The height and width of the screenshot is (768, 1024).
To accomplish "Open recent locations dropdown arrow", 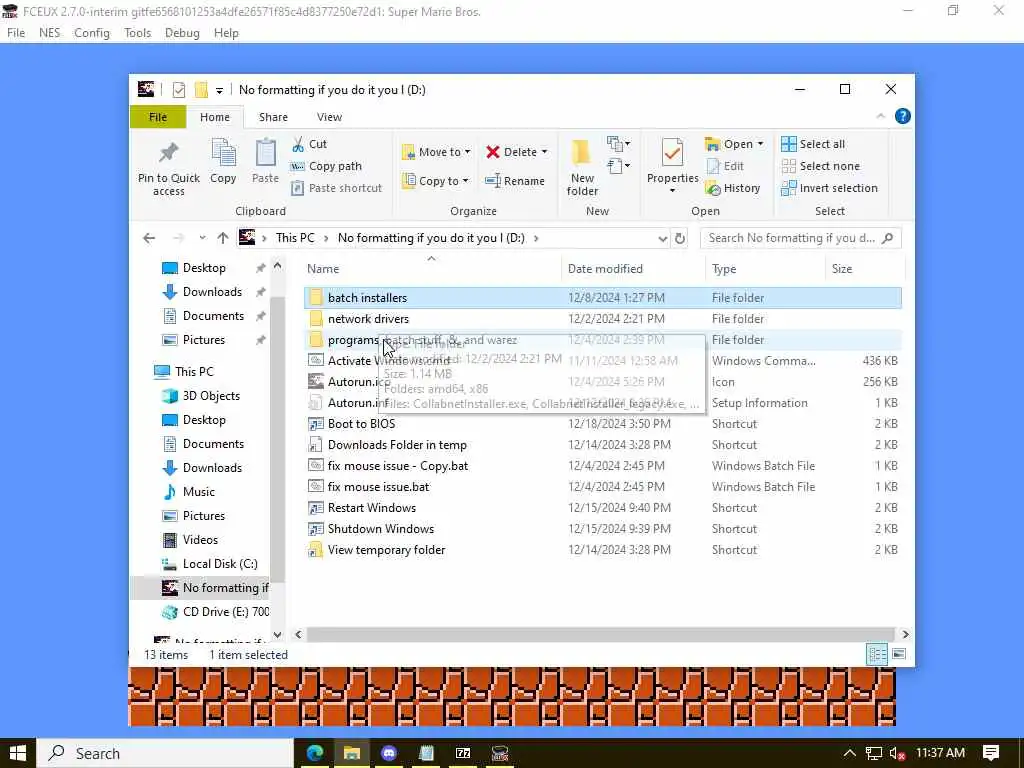I will coord(202,238).
